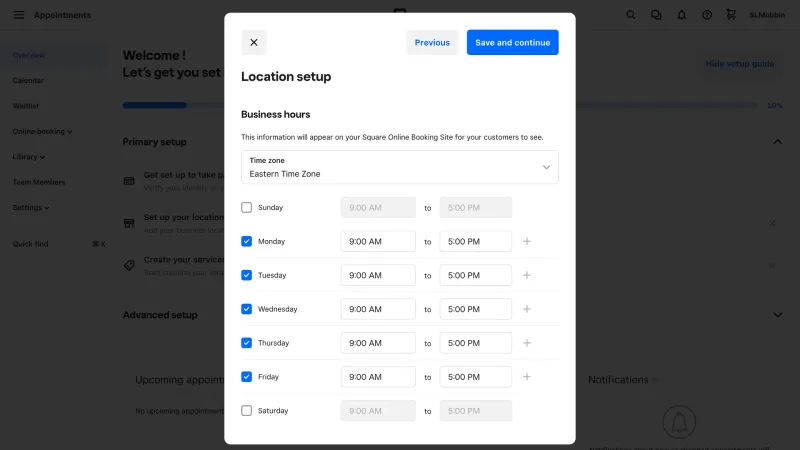Open the hamburger menu next to Appointments
The height and width of the screenshot is (450, 800).
[x=19, y=15]
